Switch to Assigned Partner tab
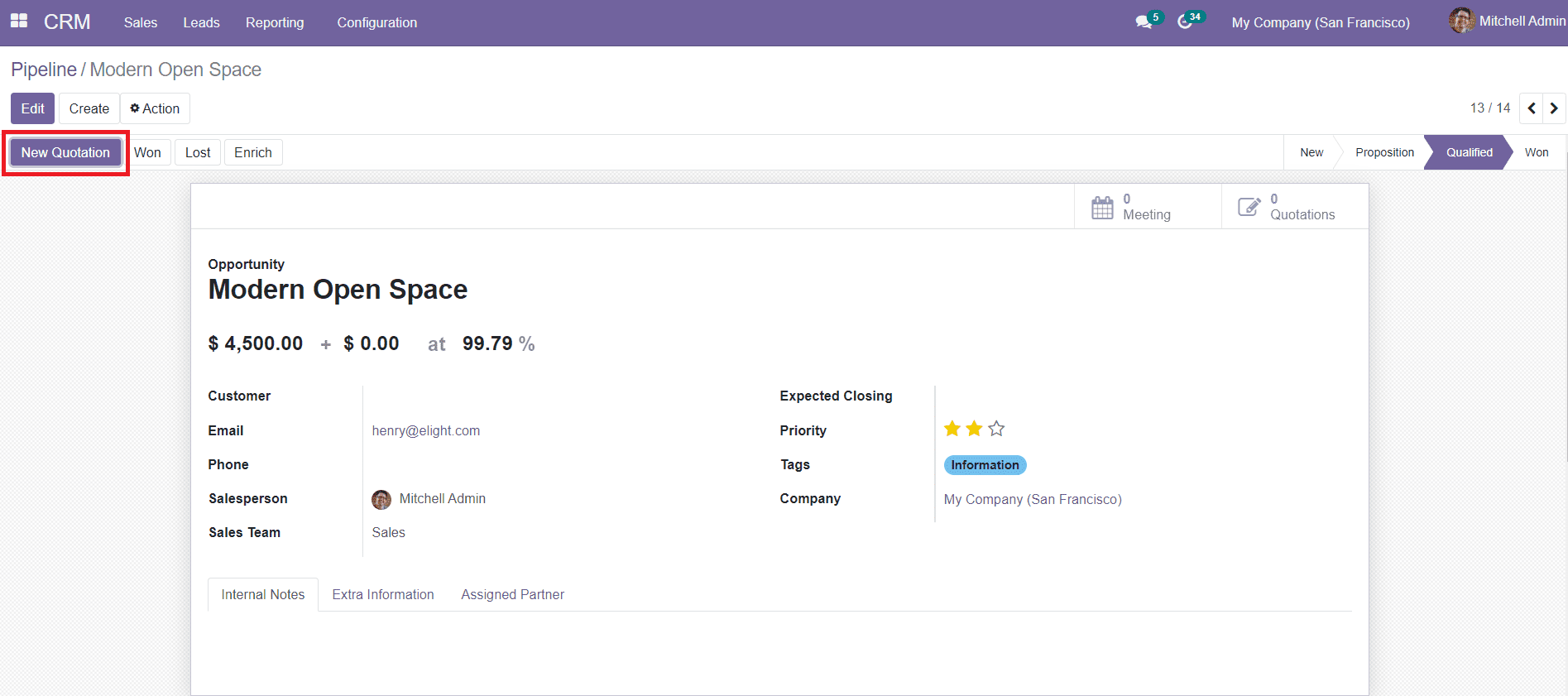Viewport: 1568px width, 696px height. tap(513, 594)
